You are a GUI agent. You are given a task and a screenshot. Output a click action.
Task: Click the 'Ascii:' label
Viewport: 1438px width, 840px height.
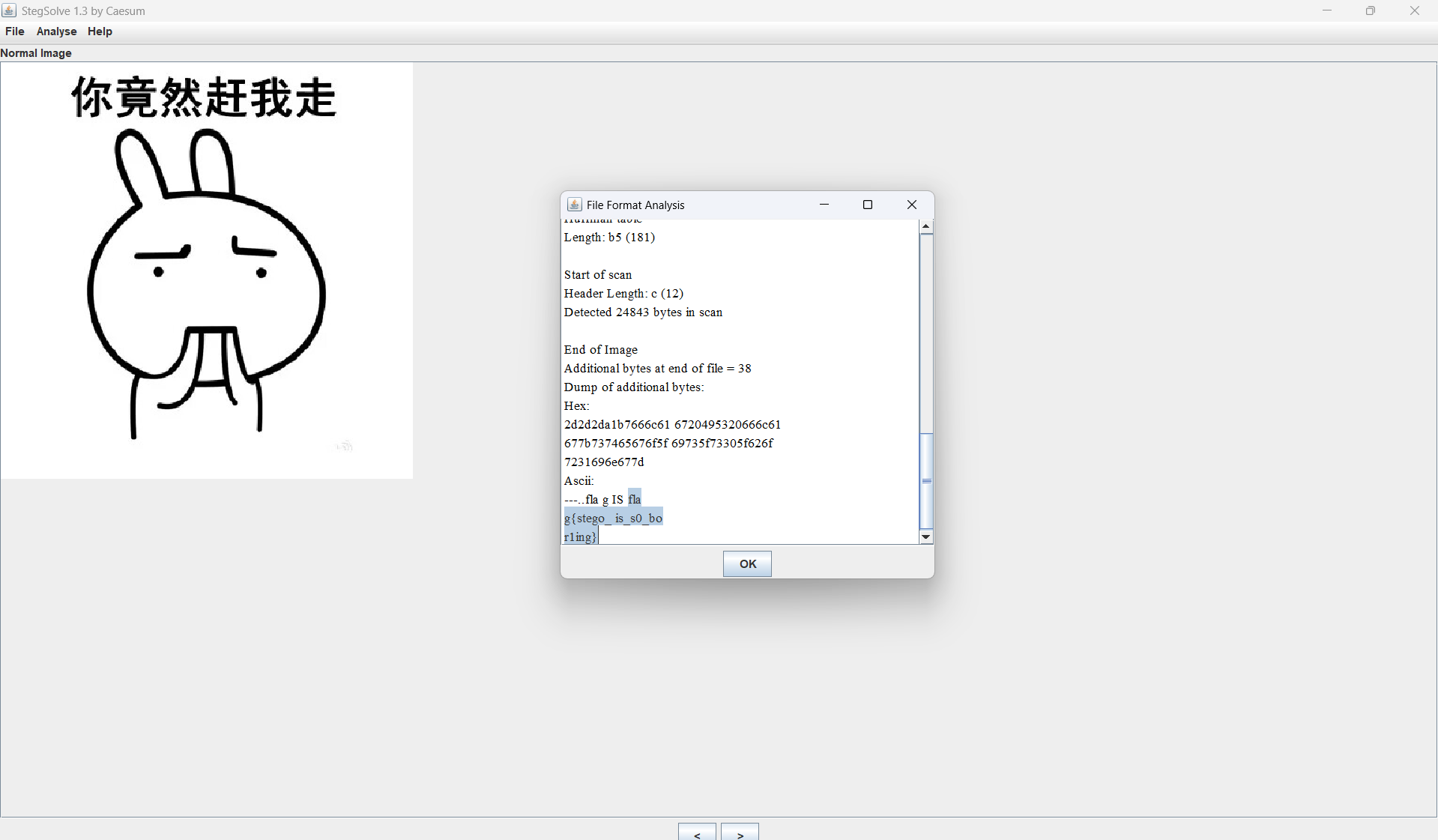[x=579, y=481]
